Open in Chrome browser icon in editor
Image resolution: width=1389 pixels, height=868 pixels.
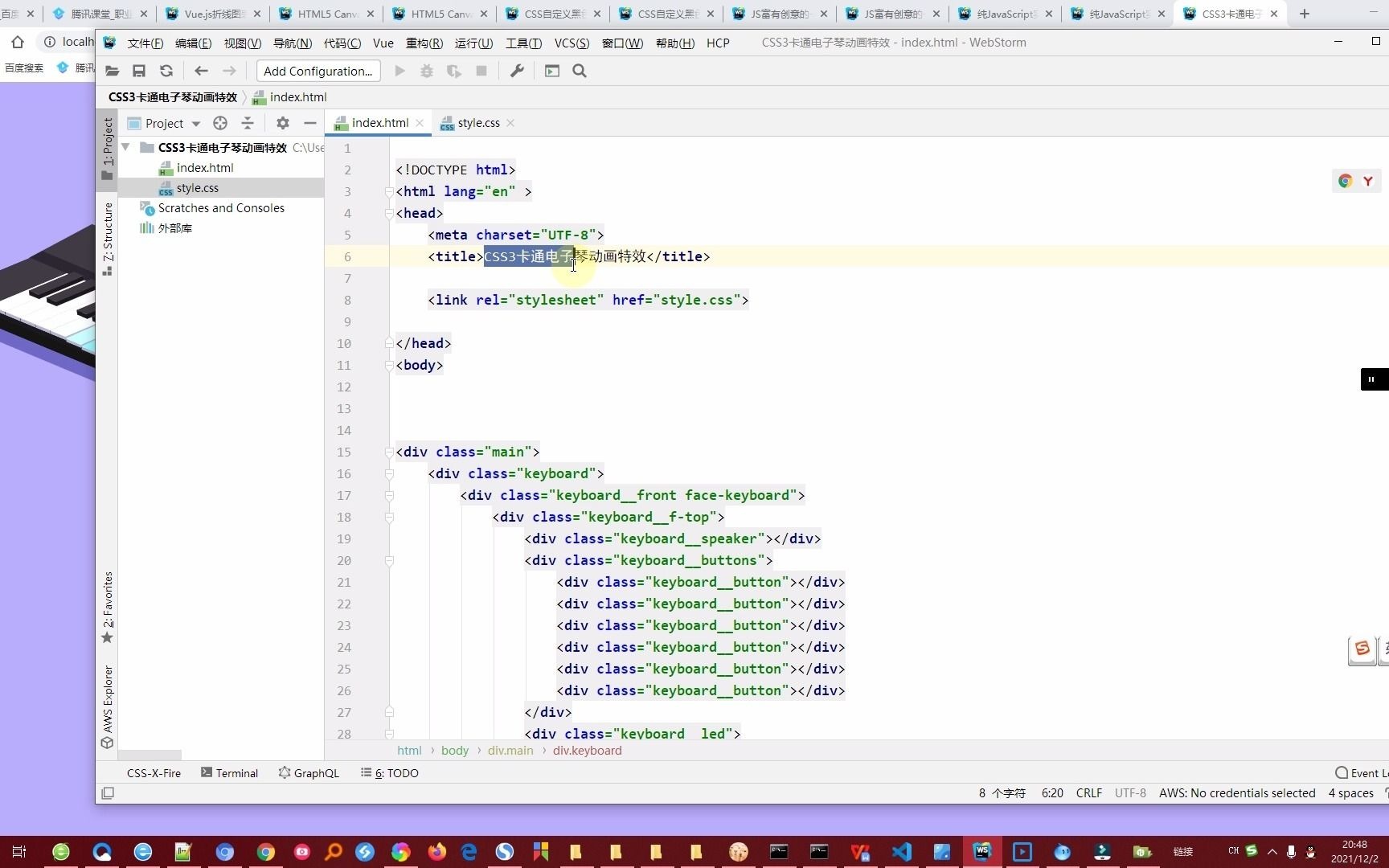(1345, 181)
